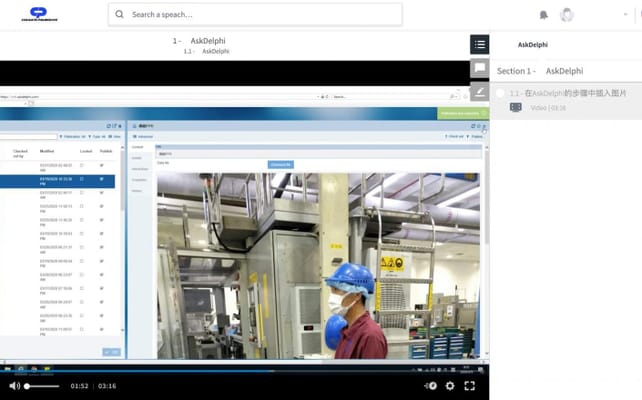642x400 pixels.
Task: Open video settings gear icon
Action: coord(450,386)
